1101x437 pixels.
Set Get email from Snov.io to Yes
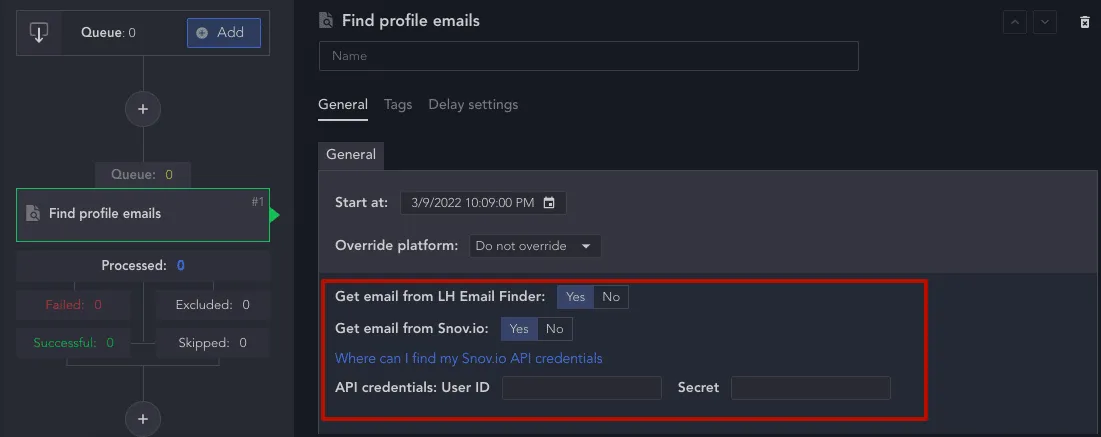519,329
